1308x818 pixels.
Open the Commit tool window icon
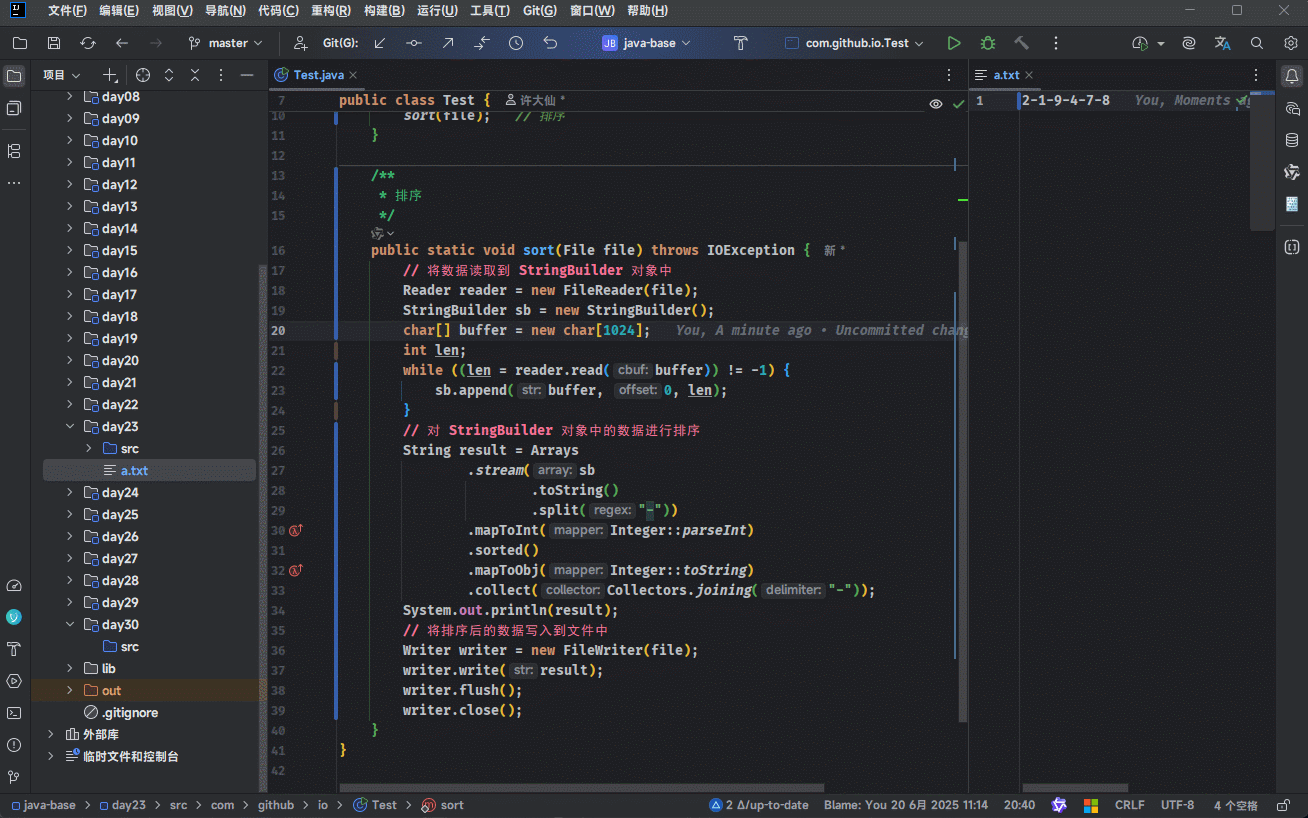point(14,108)
